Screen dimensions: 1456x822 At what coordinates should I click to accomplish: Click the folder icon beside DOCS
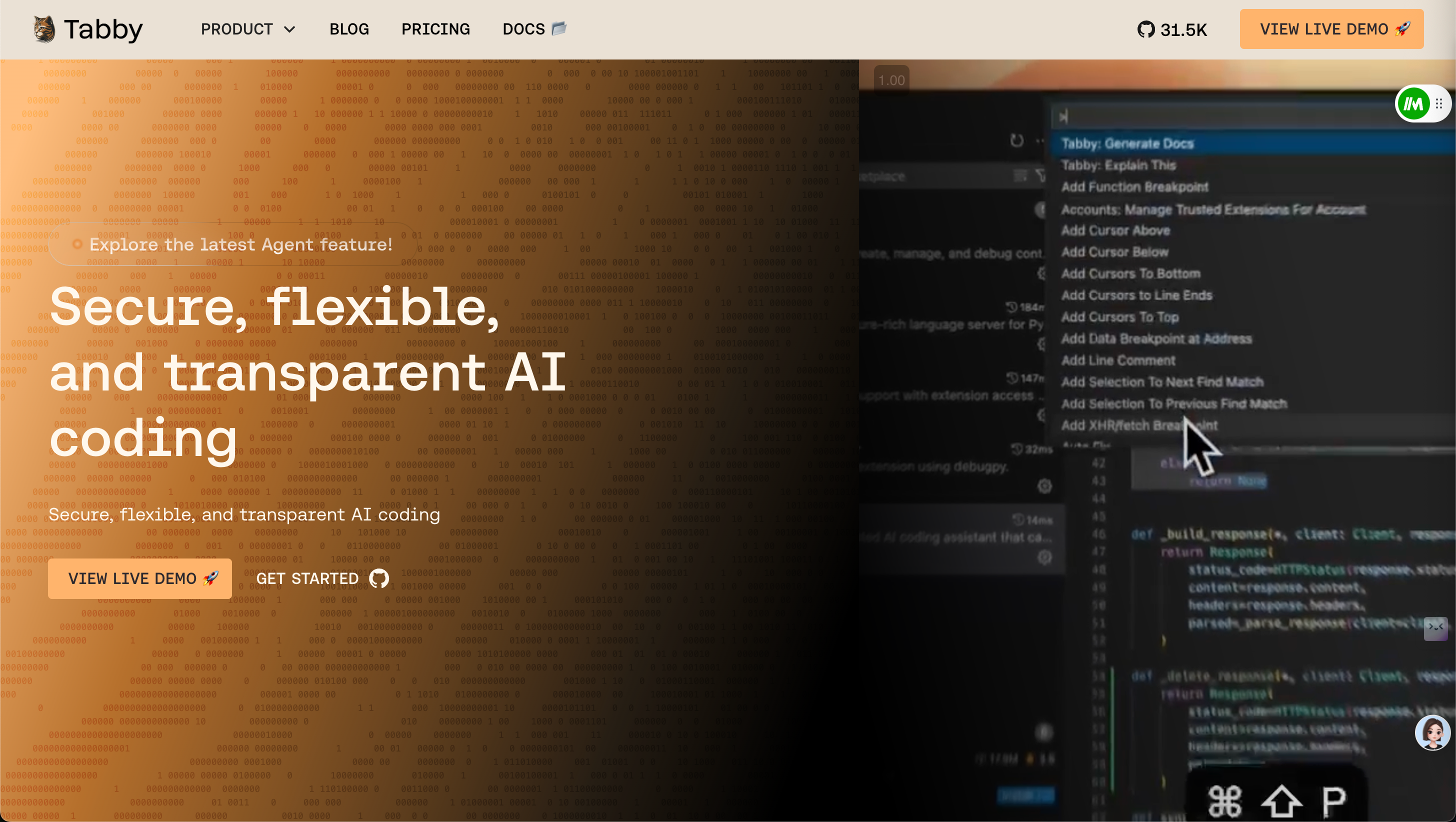click(559, 28)
